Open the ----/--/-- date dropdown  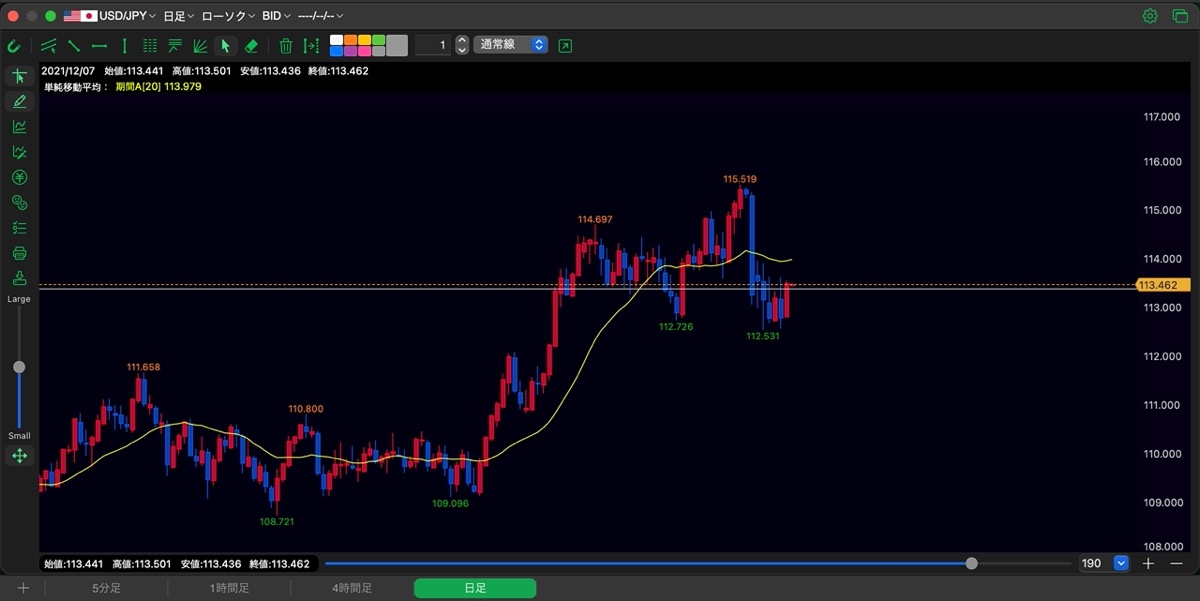(320, 16)
